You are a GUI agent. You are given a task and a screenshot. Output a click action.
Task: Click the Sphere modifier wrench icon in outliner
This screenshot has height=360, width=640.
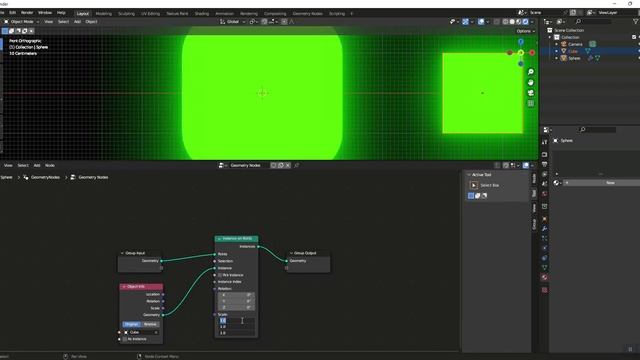[x=590, y=58]
